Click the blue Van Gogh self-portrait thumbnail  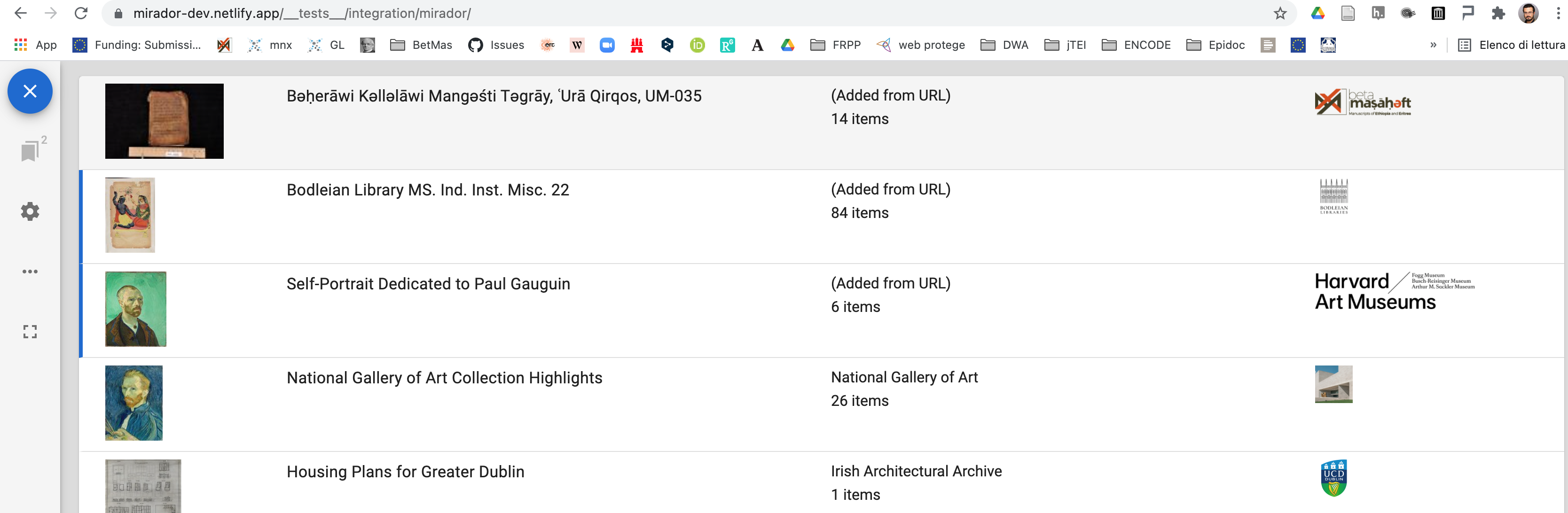tap(134, 403)
